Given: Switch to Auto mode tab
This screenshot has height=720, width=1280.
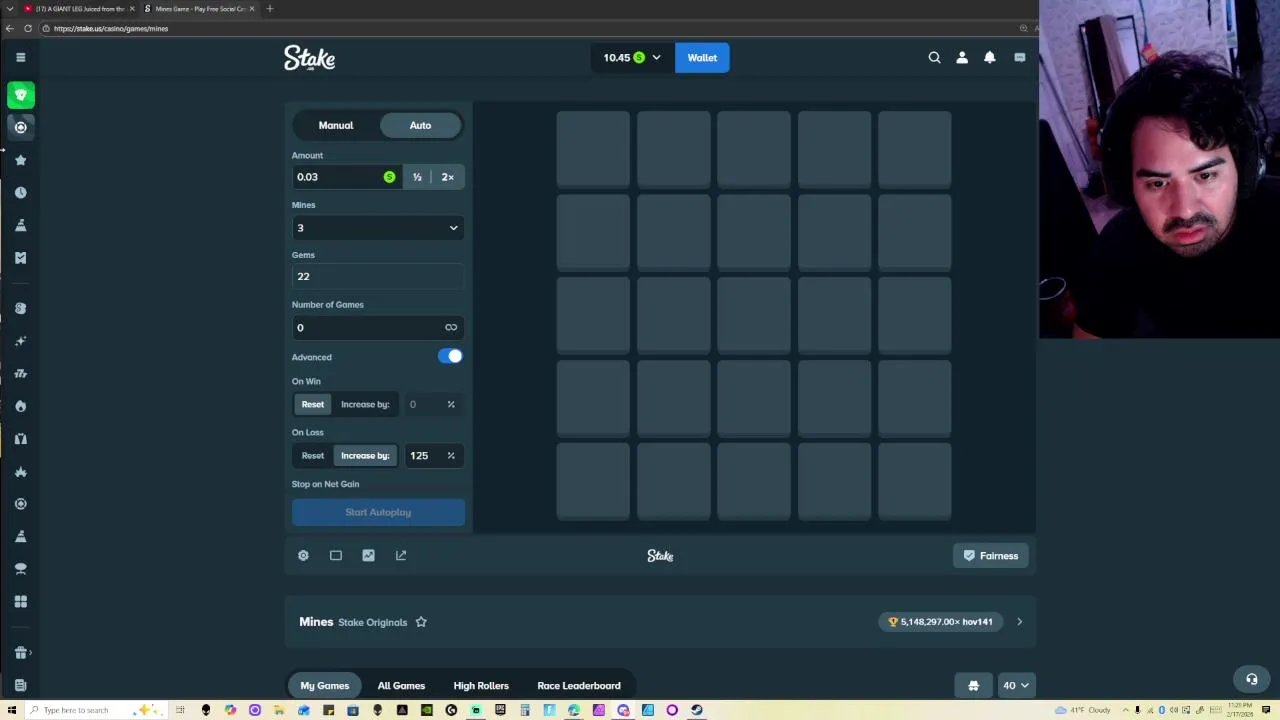Looking at the screenshot, I should coord(420,125).
